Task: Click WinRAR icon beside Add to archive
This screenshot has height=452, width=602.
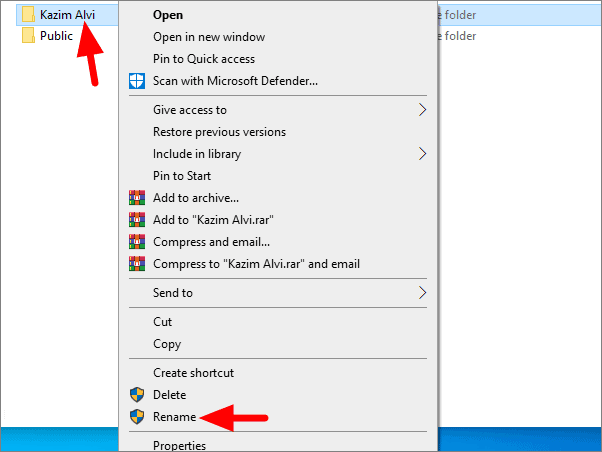Action: click(137, 198)
